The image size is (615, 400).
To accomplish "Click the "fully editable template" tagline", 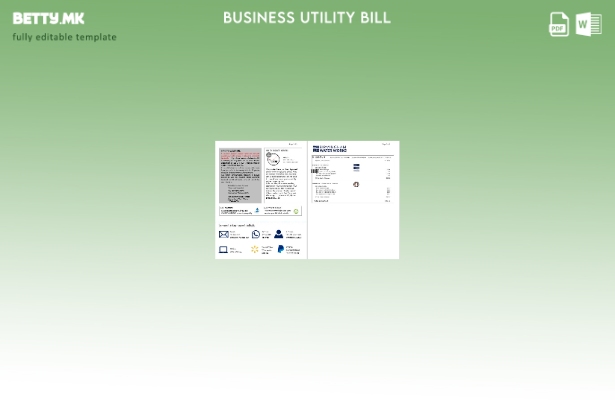I will pyautogui.click(x=64, y=37).
